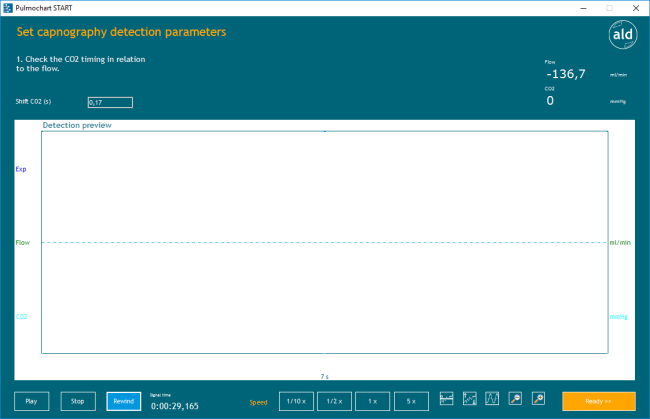Click the Pulmochart app icon in title bar
The width and height of the screenshot is (650, 419).
[8, 7]
